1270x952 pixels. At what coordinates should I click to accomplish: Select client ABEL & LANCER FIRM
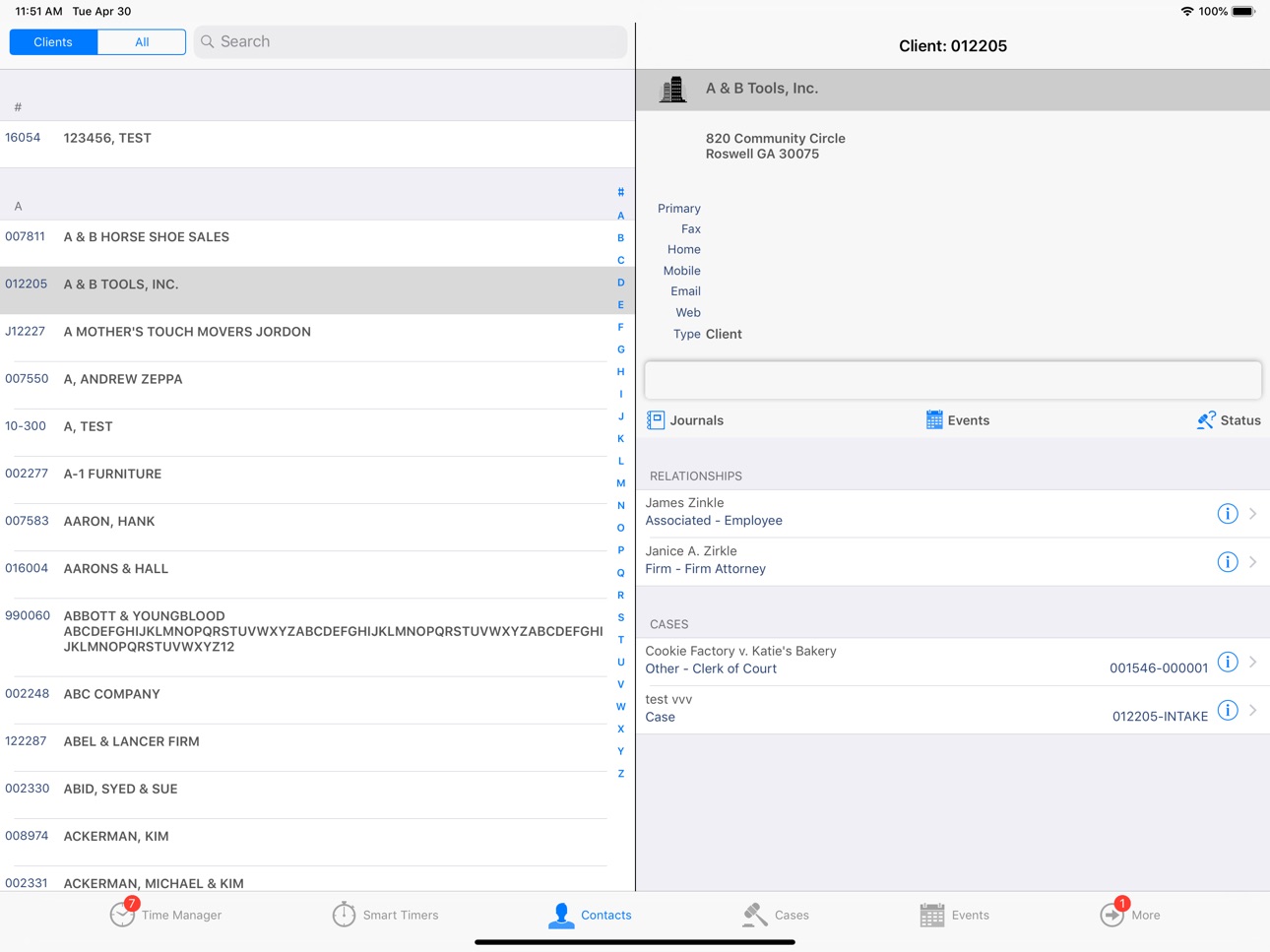pos(317,747)
